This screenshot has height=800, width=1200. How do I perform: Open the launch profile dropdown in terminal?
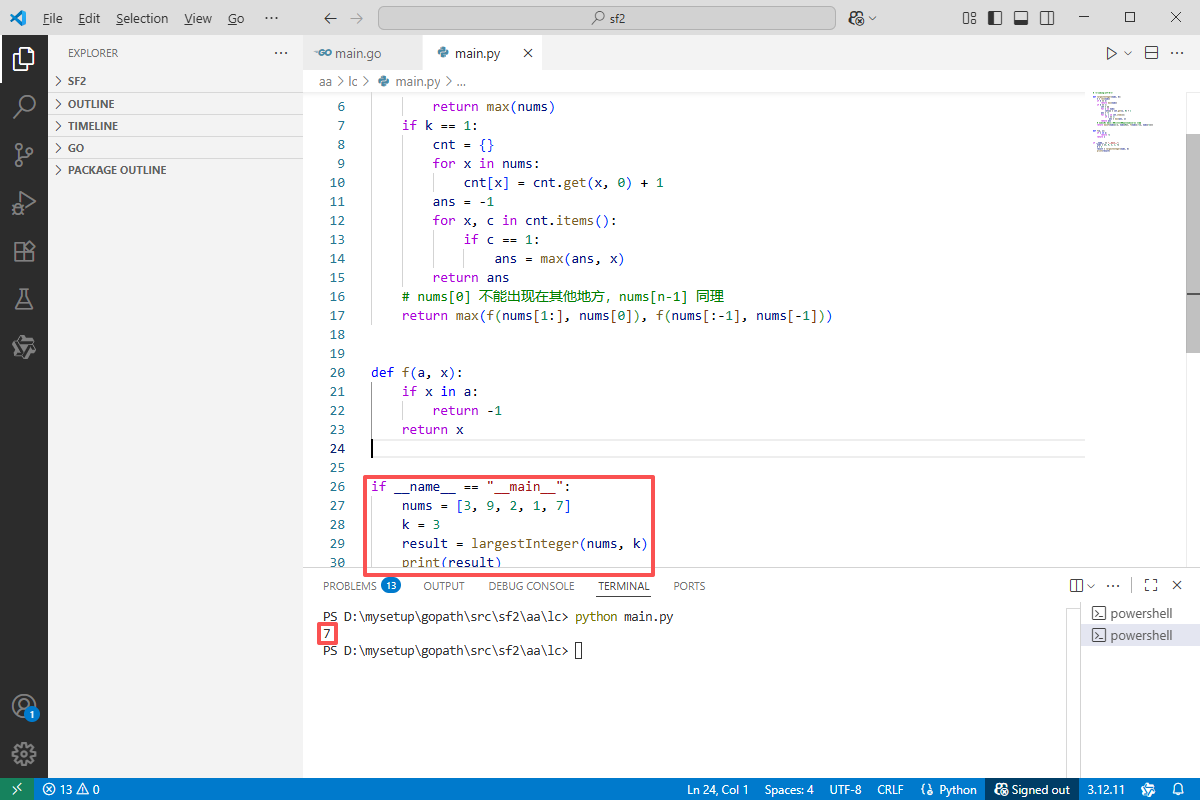tap(1091, 586)
